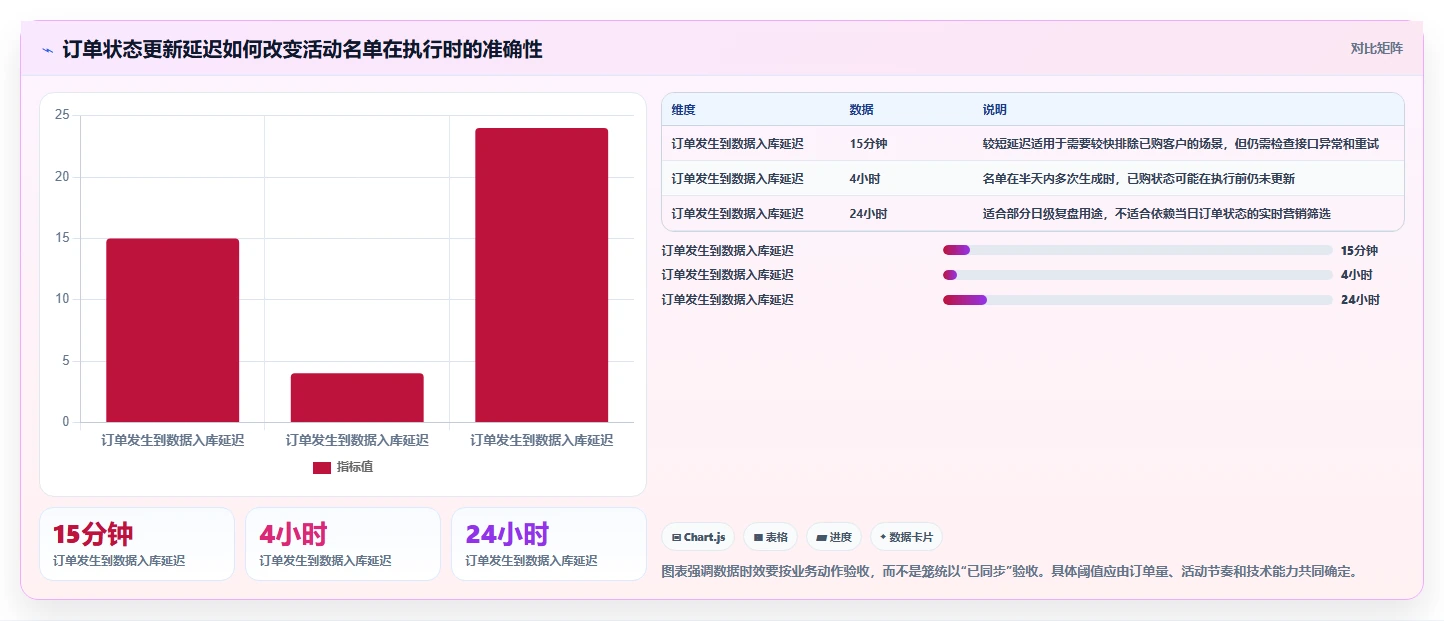Click the 15分钟 progress bar
The image size is (1444, 621).
click(x=1138, y=250)
